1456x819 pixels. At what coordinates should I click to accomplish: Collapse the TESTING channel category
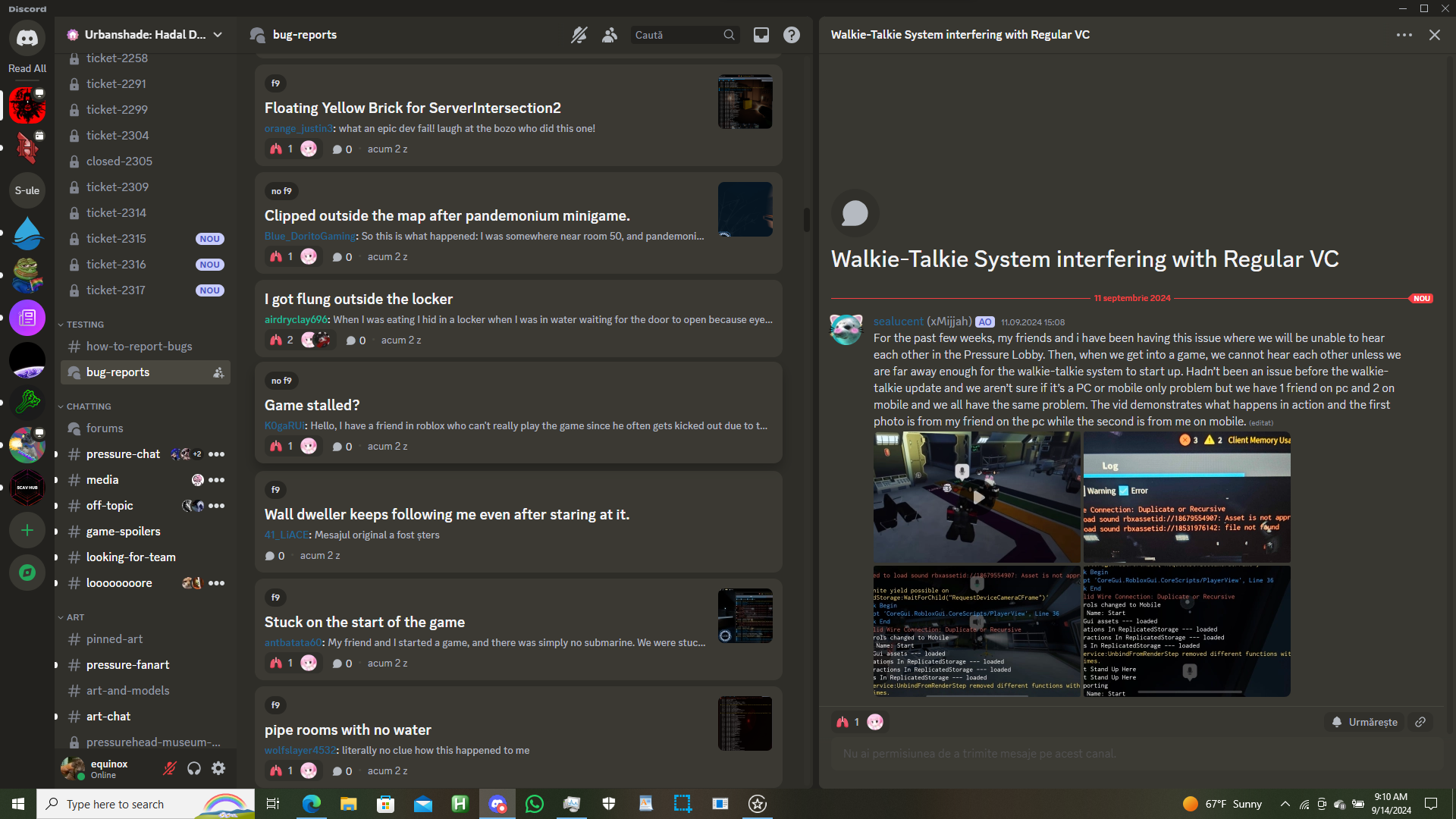84,325
